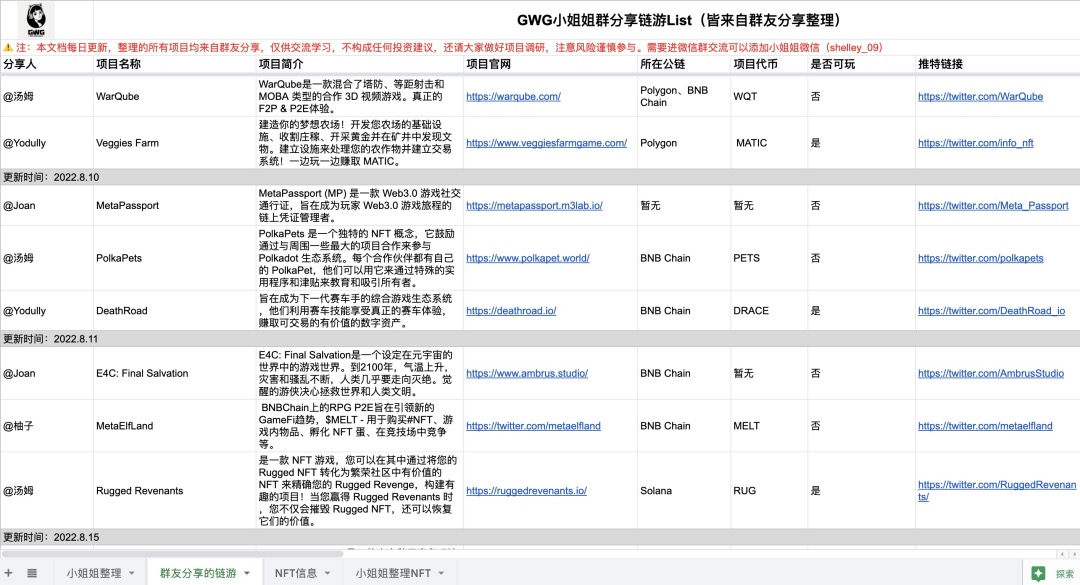This screenshot has width=1080, height=585.
Task: Click the @柚子 sharer cell
Action: coord(47,426)
